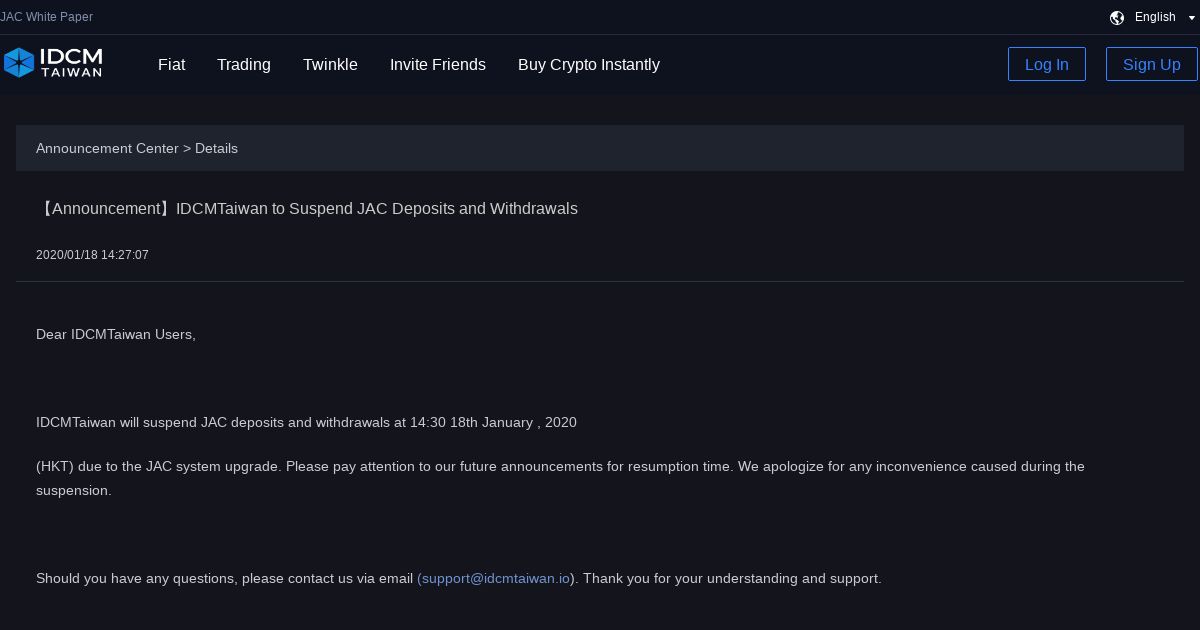Click the "Dear IDCMTaiwan Users" greeting
This screenshot has width=1200, height=630.
tap(116, 334)
